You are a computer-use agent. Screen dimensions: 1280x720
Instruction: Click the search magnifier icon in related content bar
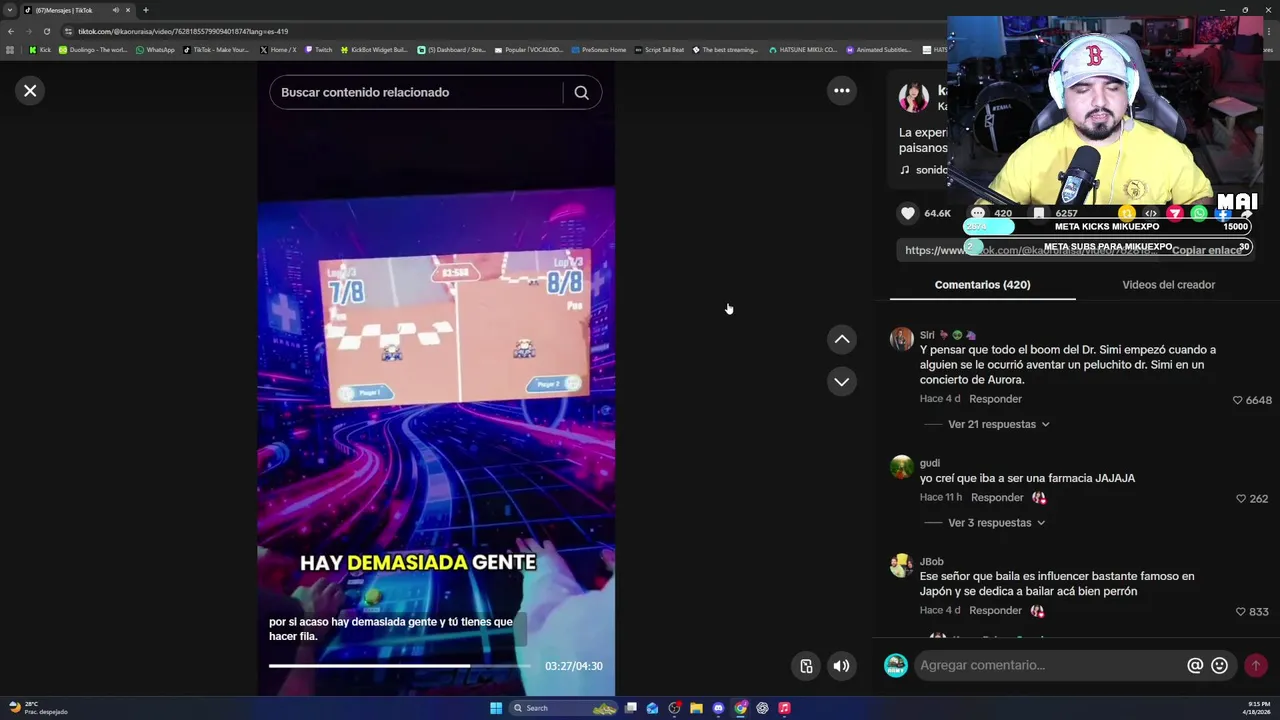click(581, 92)
